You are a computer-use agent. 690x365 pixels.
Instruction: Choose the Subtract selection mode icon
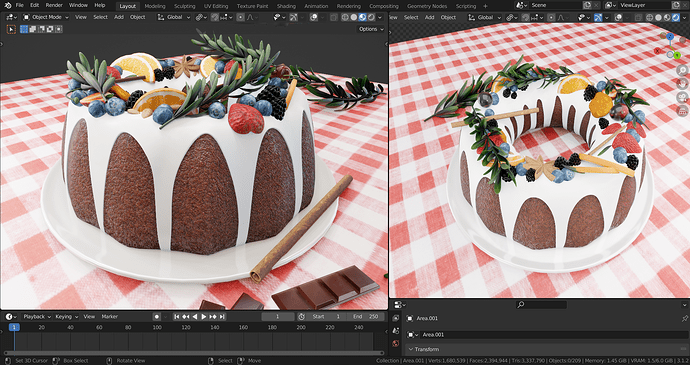click(x=41, y=29)
